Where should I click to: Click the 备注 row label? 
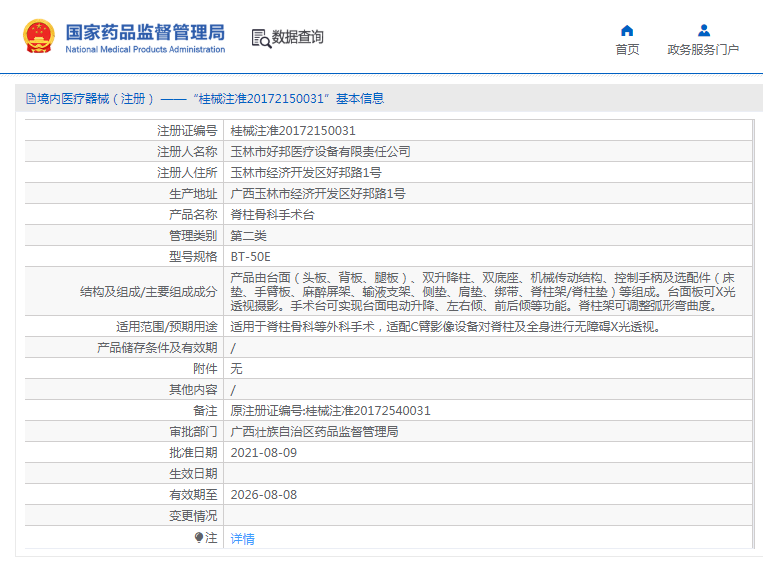coord(205,411)
